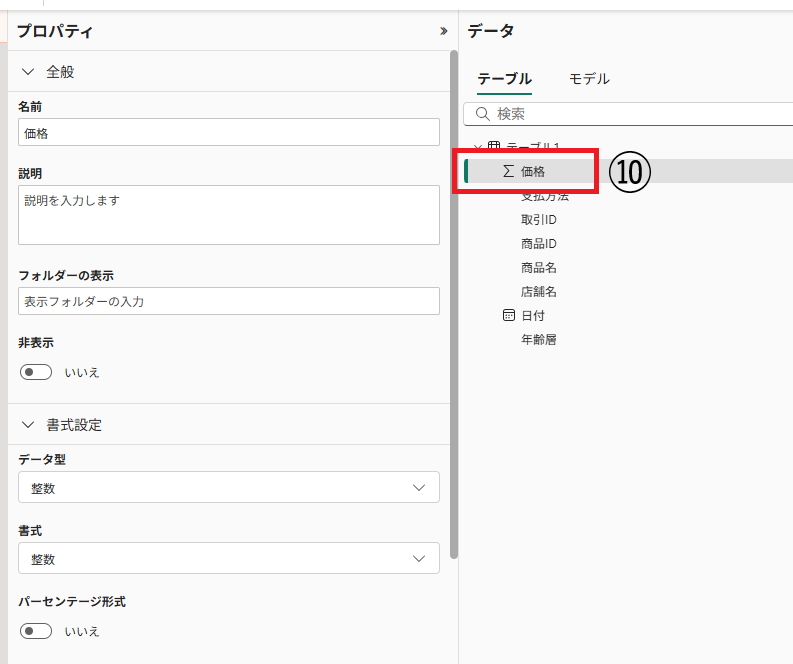Collapse the テーブル1 tree node
Screen dimensions: 793x664
(x=477, y=147)
